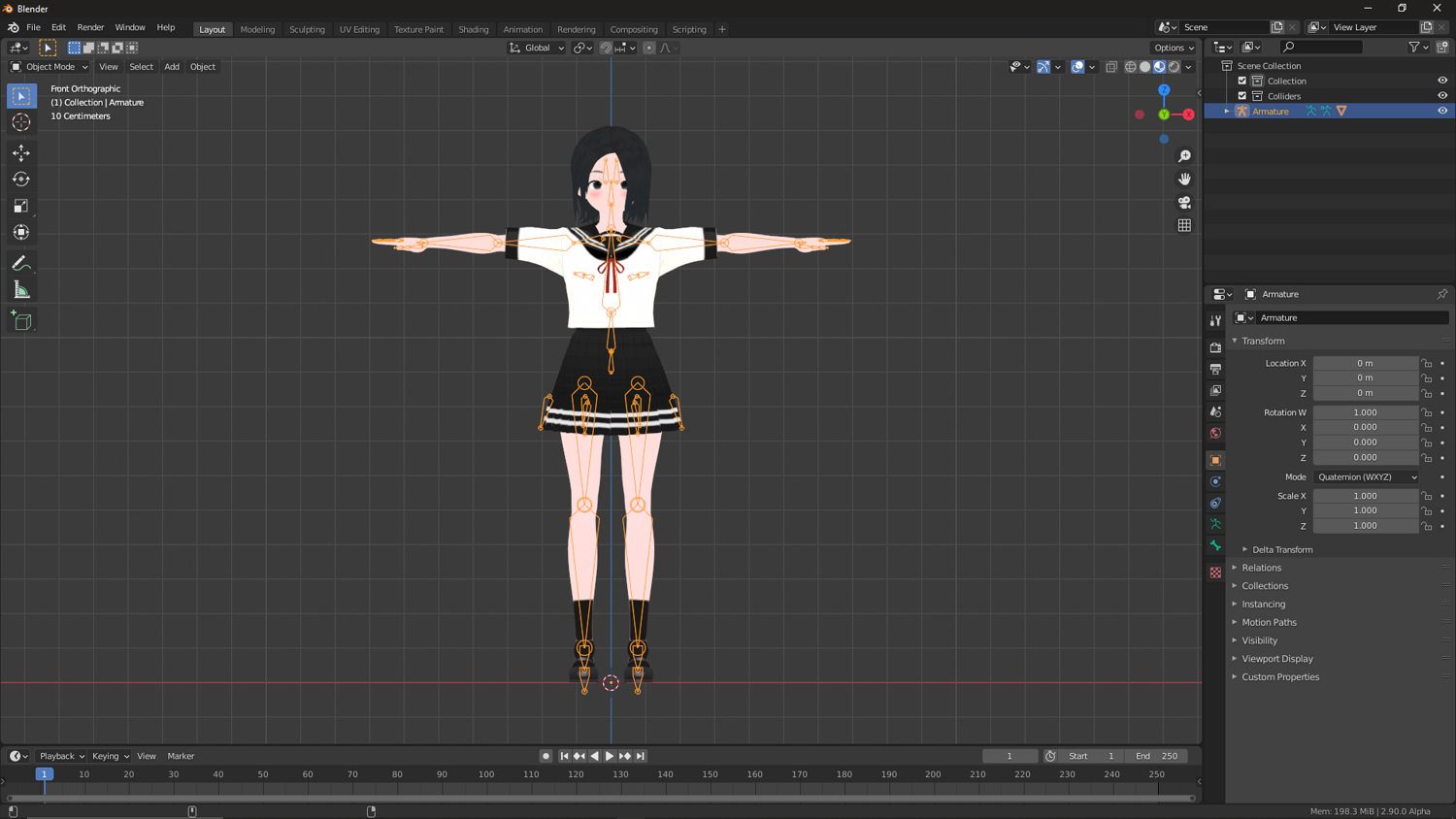1456x819 pixels.
Task: Uncheck the Colliders collection checkbox
Action: tap(1241, 96)
